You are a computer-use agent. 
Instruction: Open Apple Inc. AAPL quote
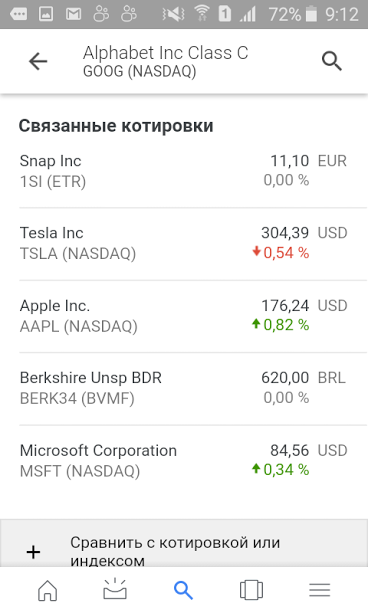coord(184,316)
